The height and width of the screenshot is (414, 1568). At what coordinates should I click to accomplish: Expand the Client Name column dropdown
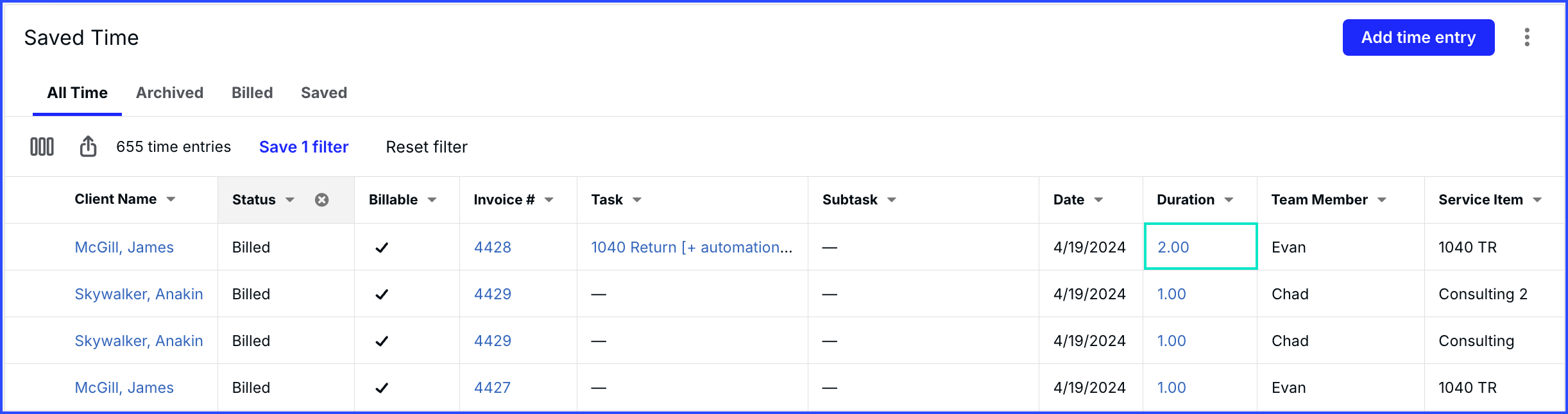(x=171, y=199)
